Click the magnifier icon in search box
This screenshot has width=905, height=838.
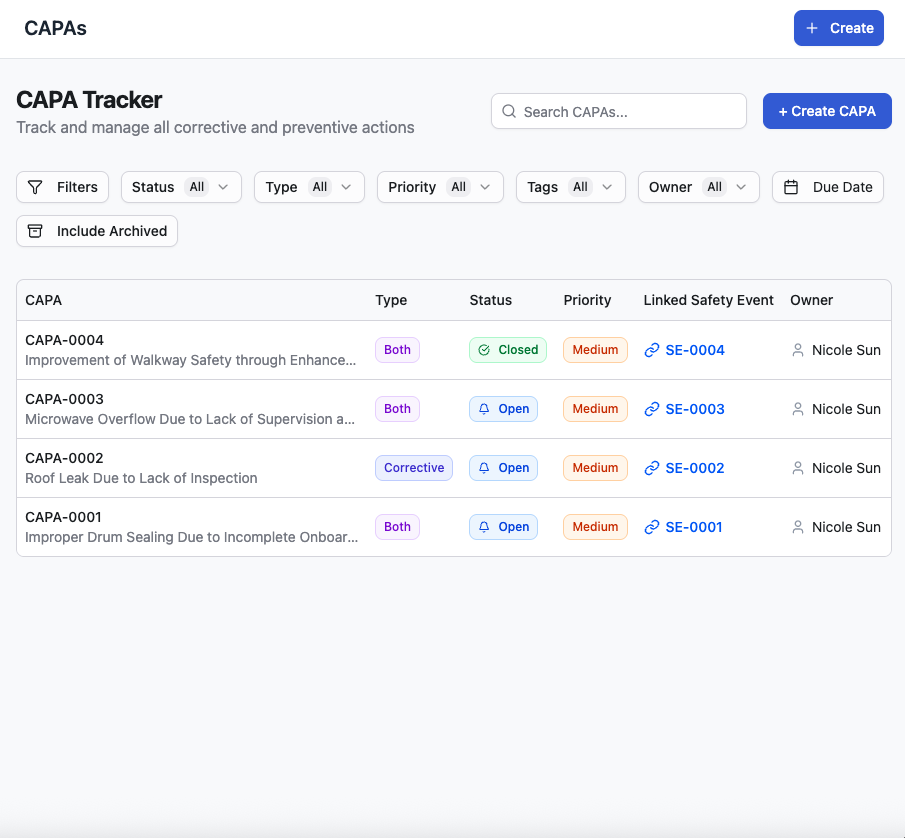tap(509, 112)
